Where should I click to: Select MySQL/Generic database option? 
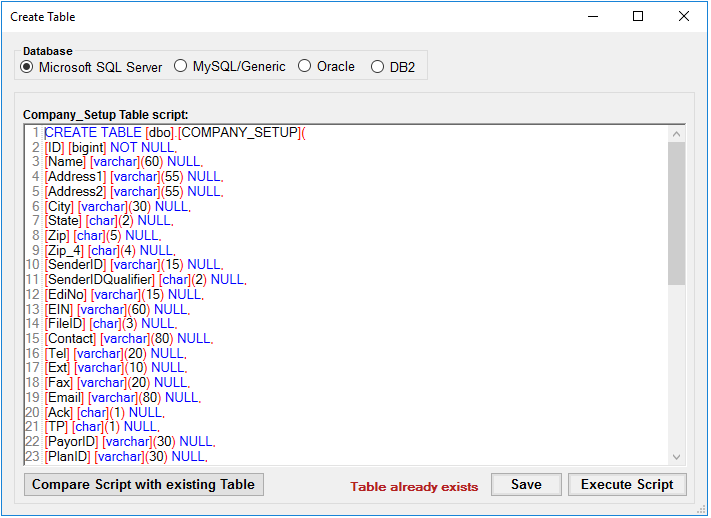[x=230, y=67]
